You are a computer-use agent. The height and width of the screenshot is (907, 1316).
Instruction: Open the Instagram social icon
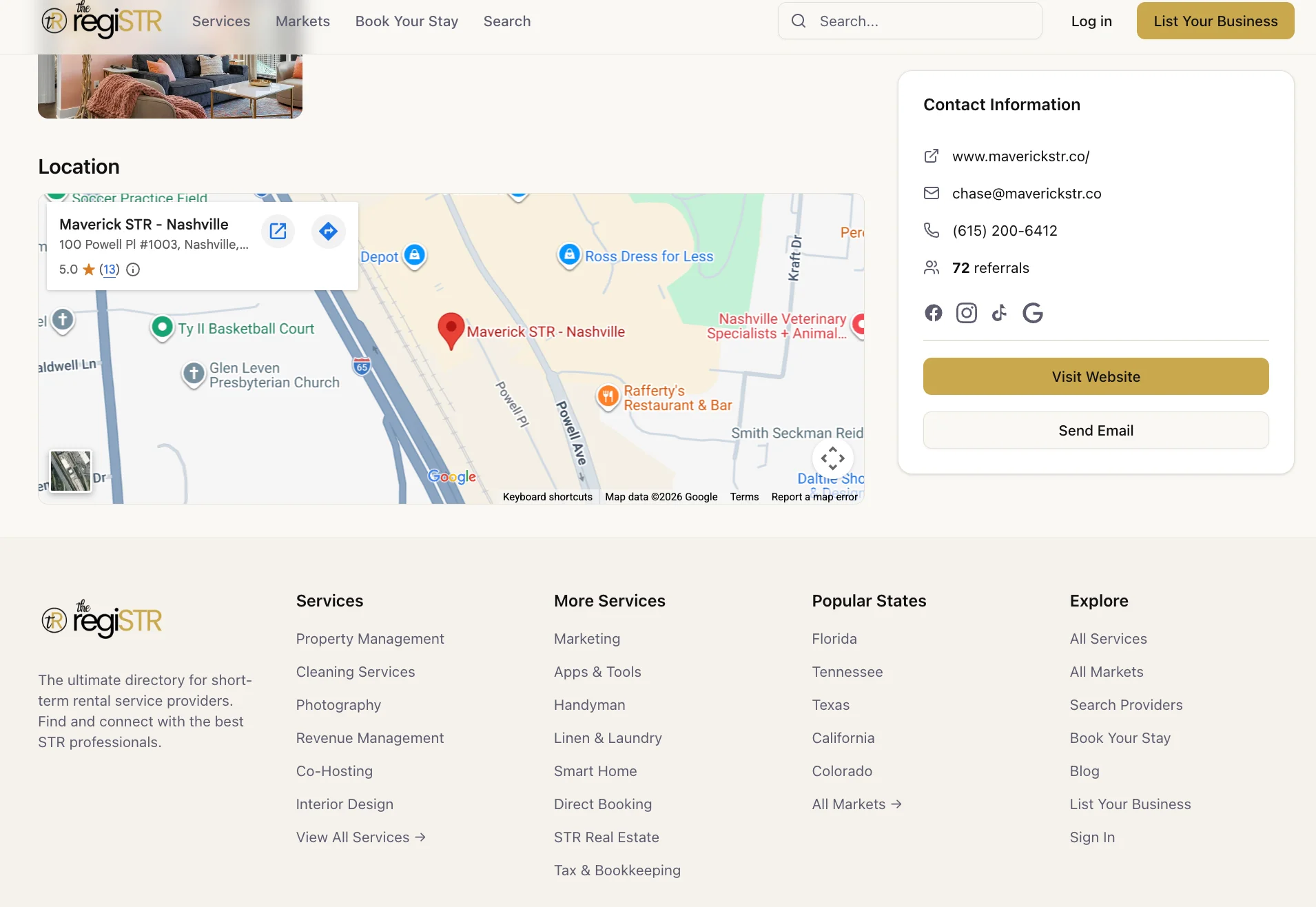click(966, 313)
